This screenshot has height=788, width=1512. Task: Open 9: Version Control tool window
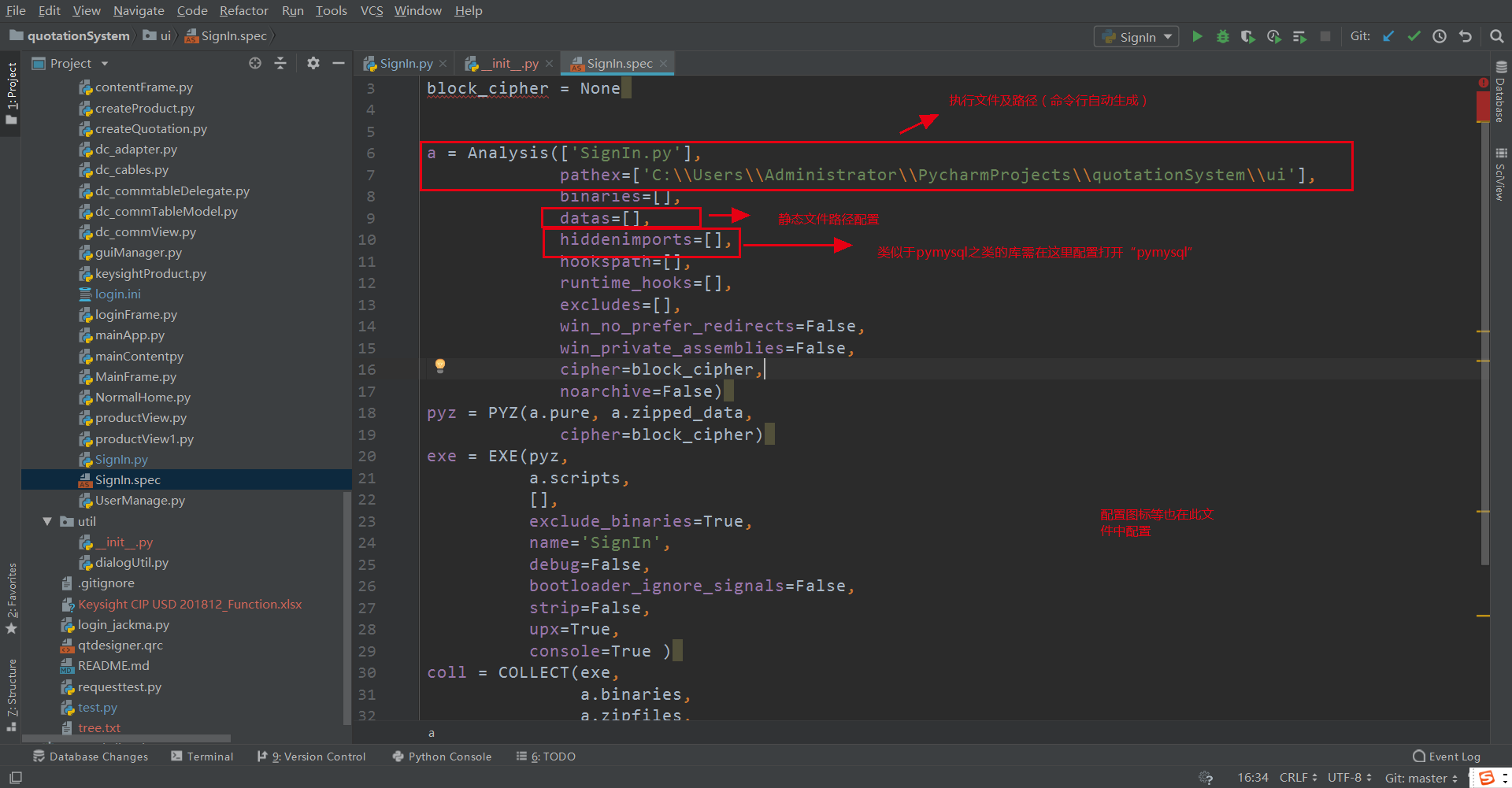pyautogui.click(x=312, y=757)
